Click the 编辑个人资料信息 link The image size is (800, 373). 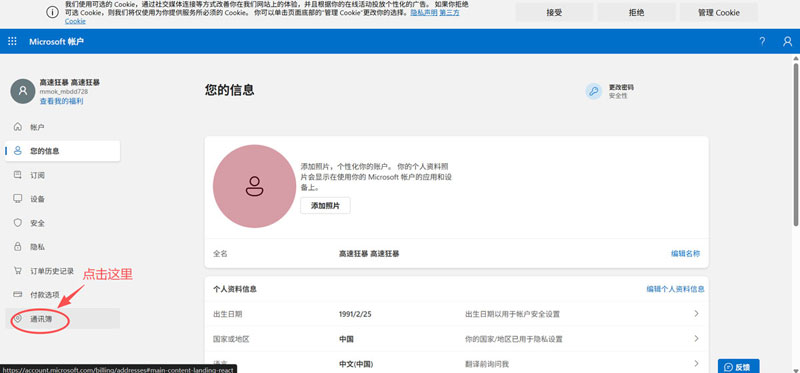(676, 289)
